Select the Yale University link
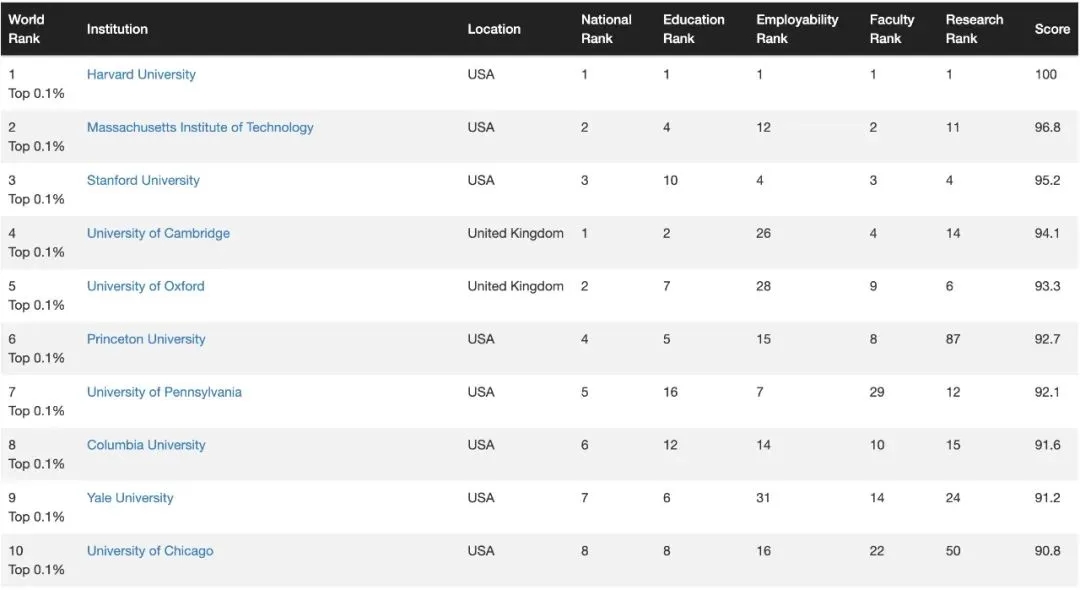This screenshot has height=590, width=1080. tap(130, 498)
